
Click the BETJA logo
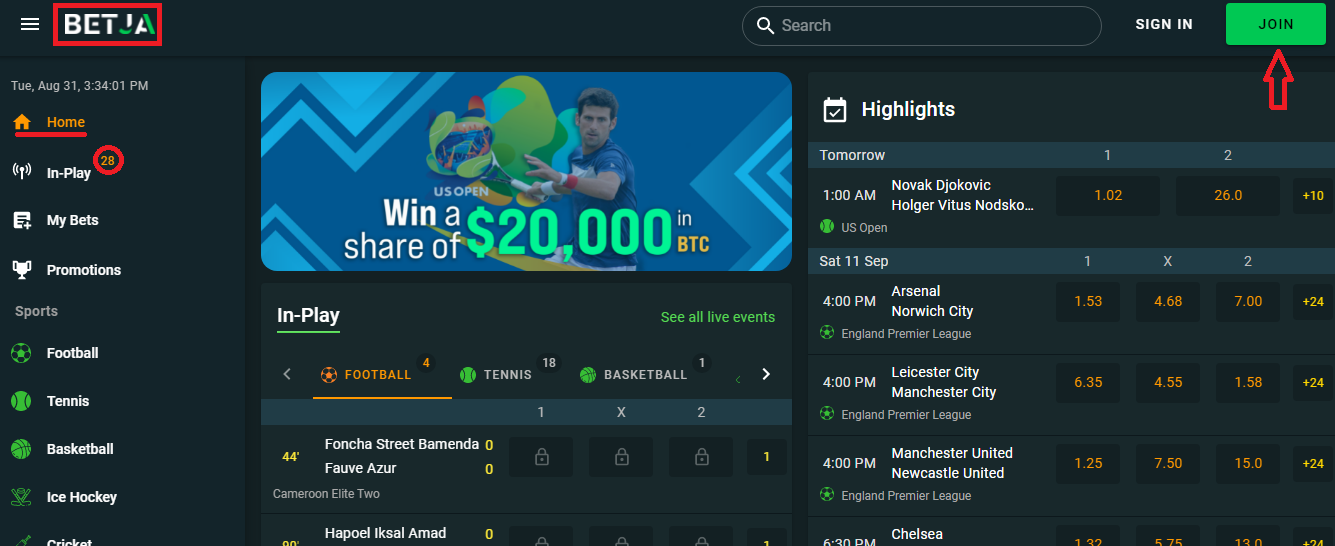(x=108, y=25)
